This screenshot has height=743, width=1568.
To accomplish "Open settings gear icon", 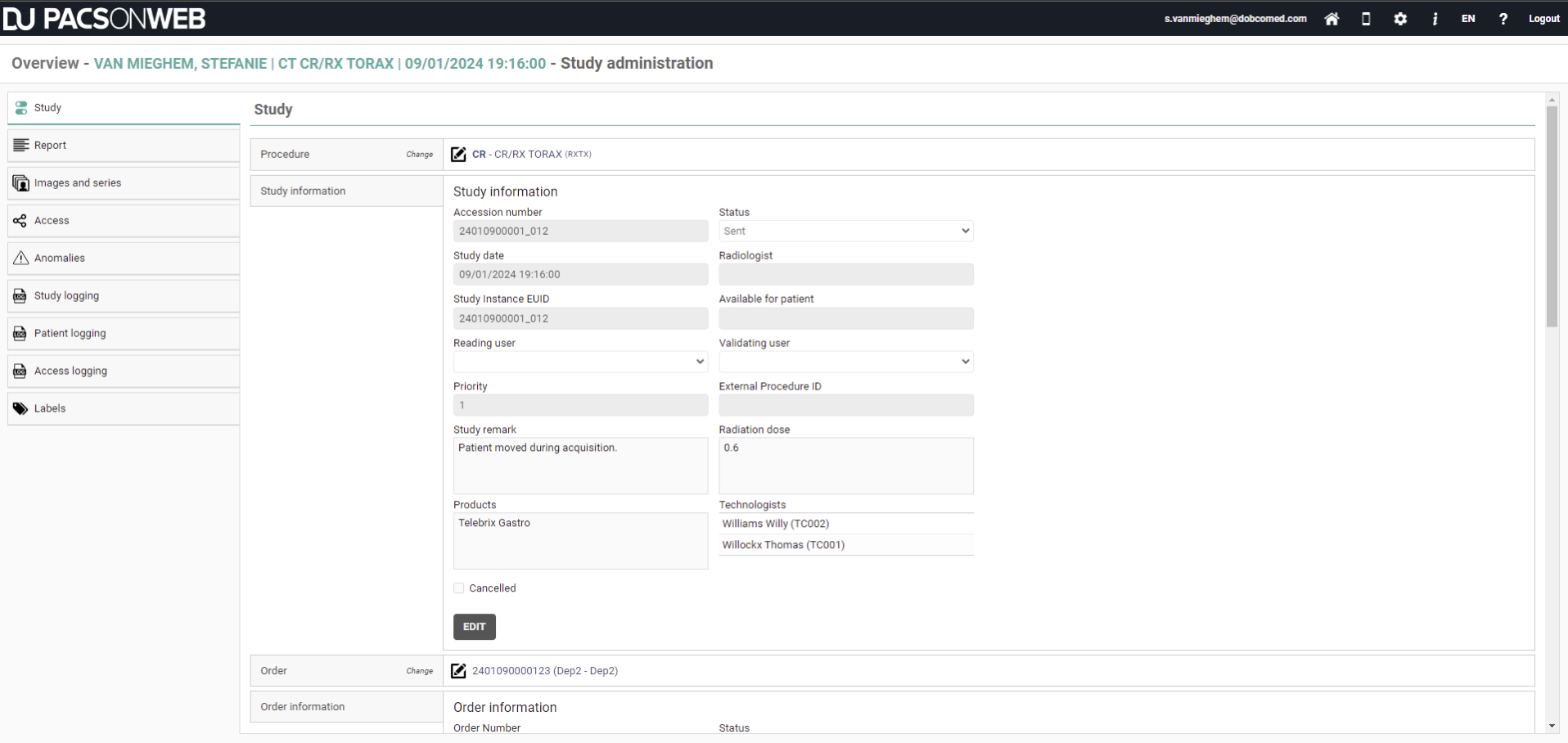I will click(x=1400, y=19).
